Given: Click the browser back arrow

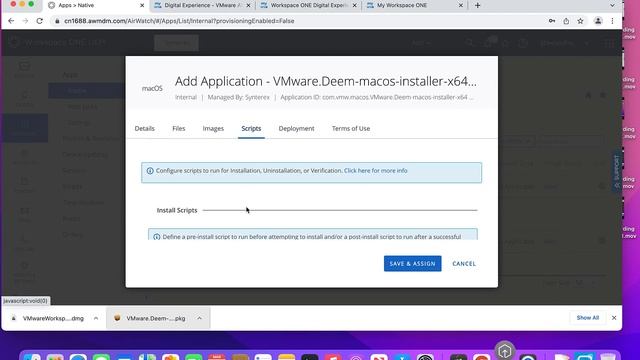Looking at the screenshot, I should coord(11,21).
